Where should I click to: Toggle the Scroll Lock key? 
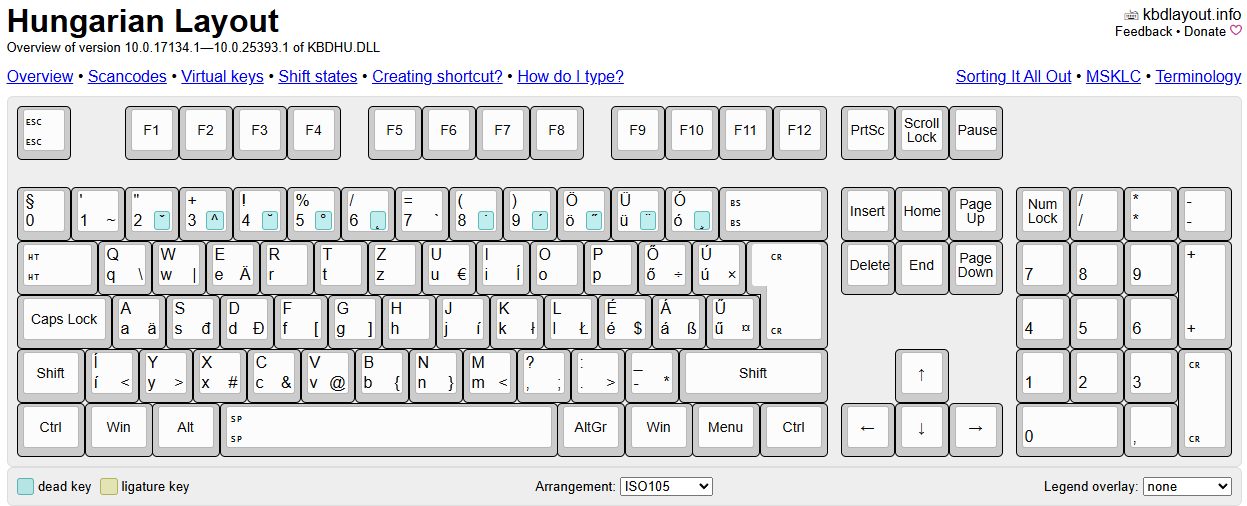921,130
